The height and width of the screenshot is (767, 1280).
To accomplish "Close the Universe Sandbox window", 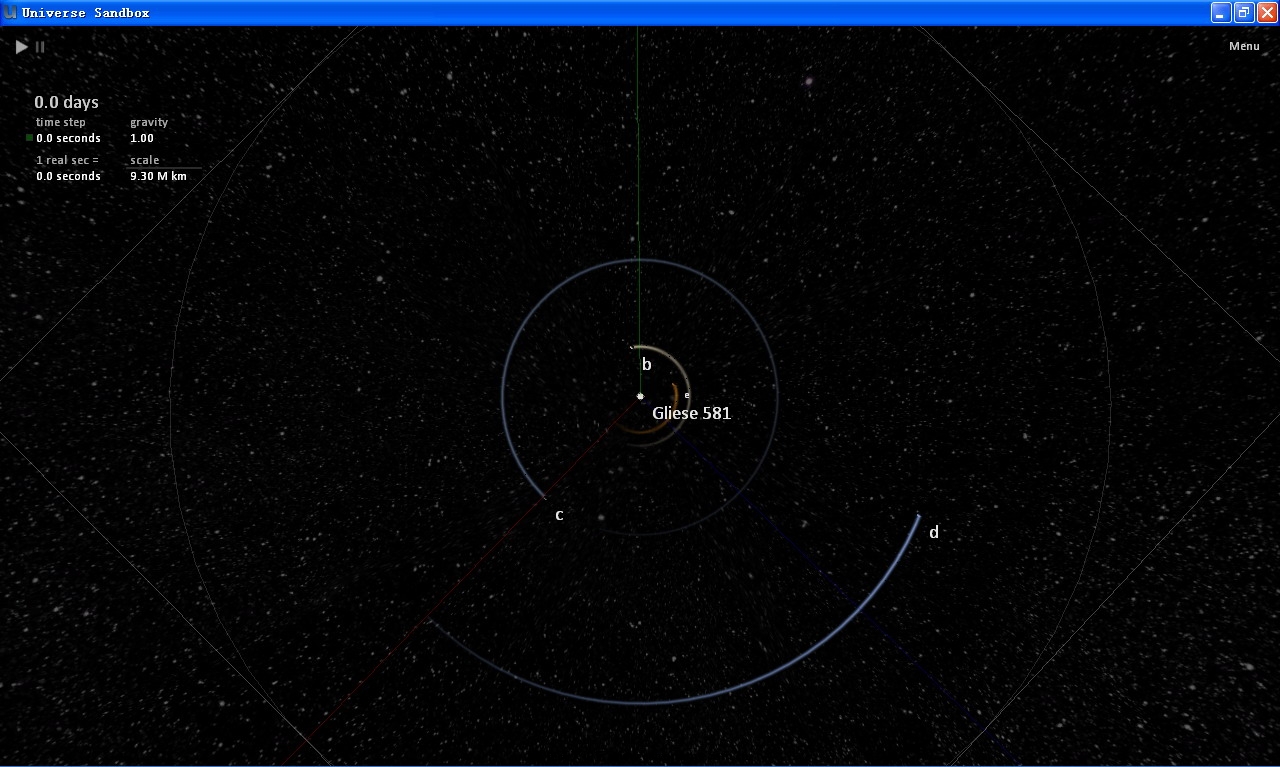I will [x=1266, y=12].
